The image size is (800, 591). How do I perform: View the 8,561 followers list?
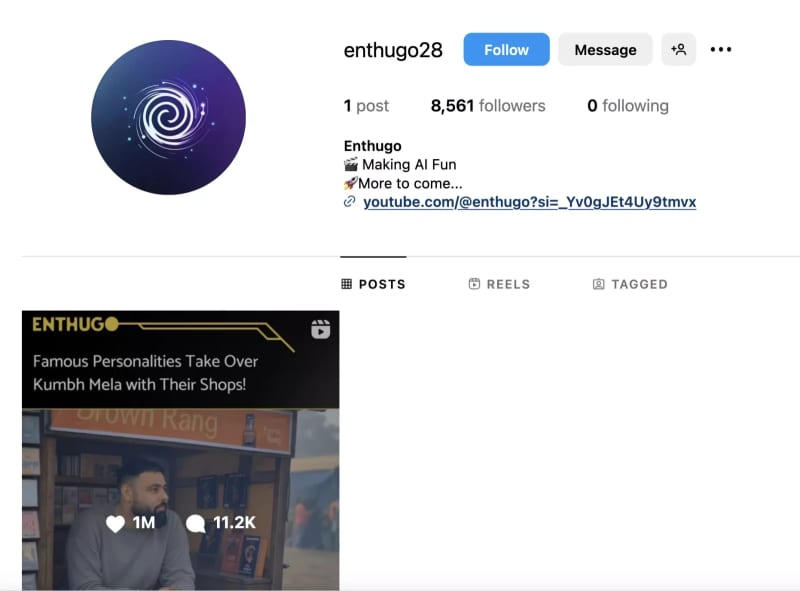click(488, 106)
